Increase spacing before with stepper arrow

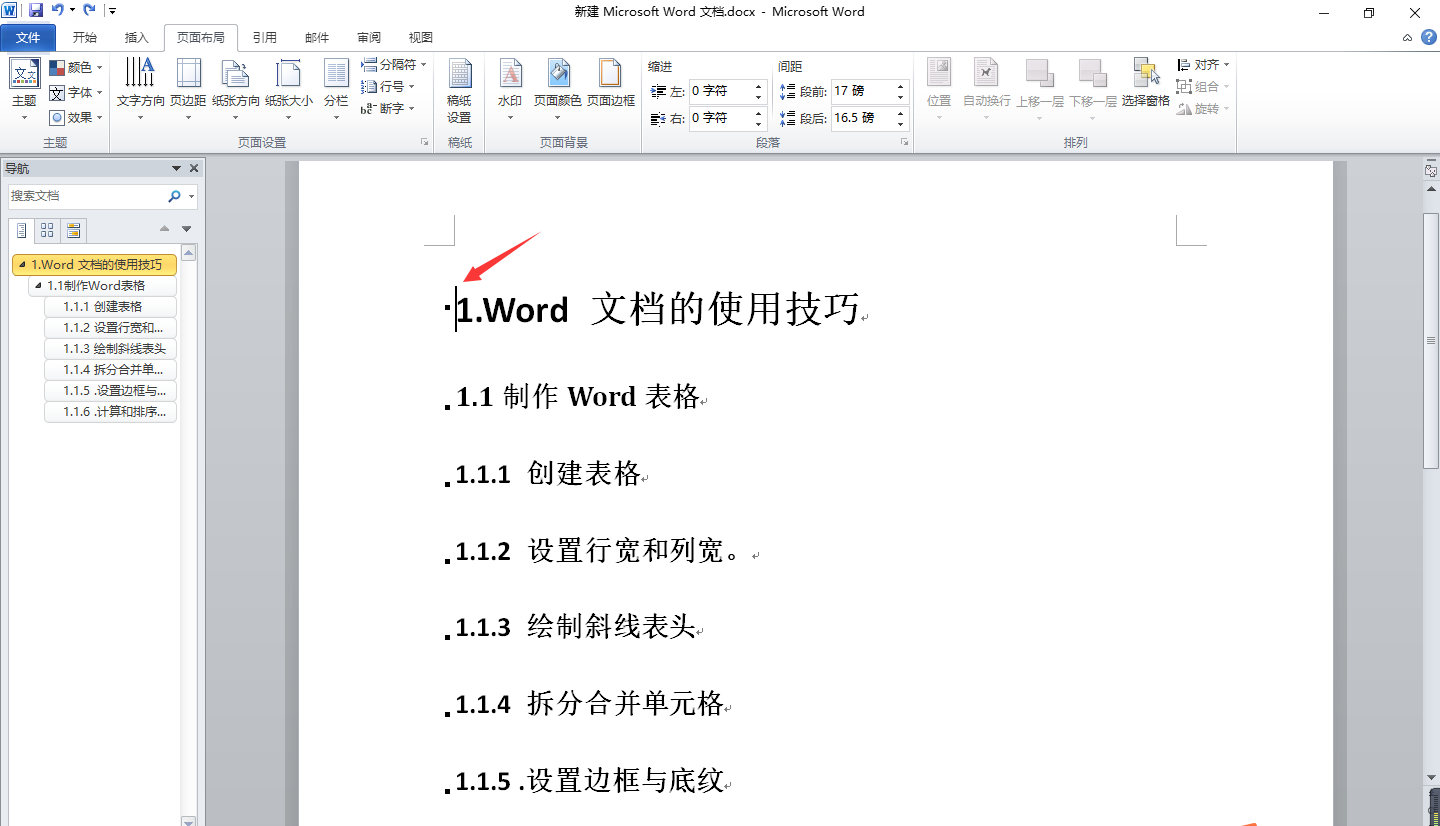(x=901, y=86)
